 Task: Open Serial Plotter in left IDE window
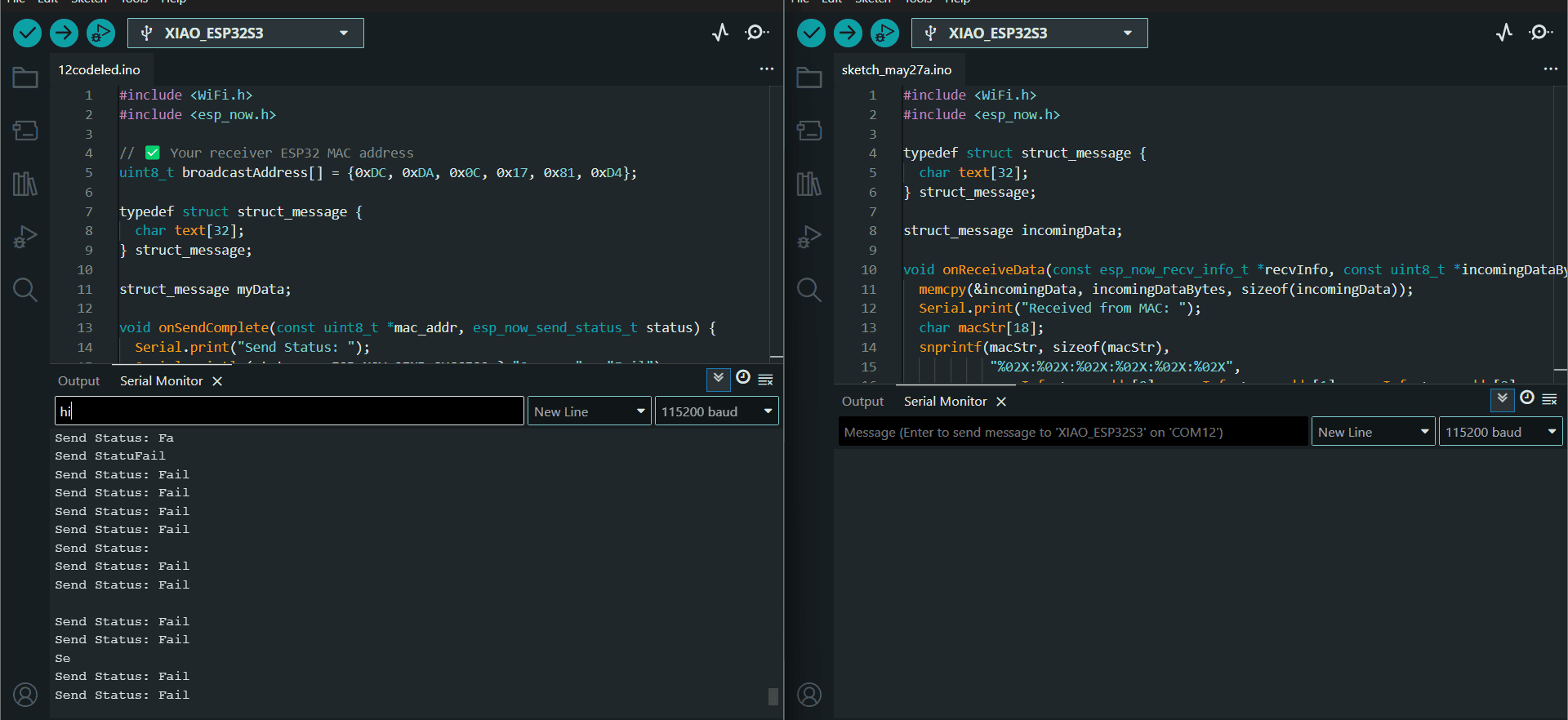tap(719, 33)
